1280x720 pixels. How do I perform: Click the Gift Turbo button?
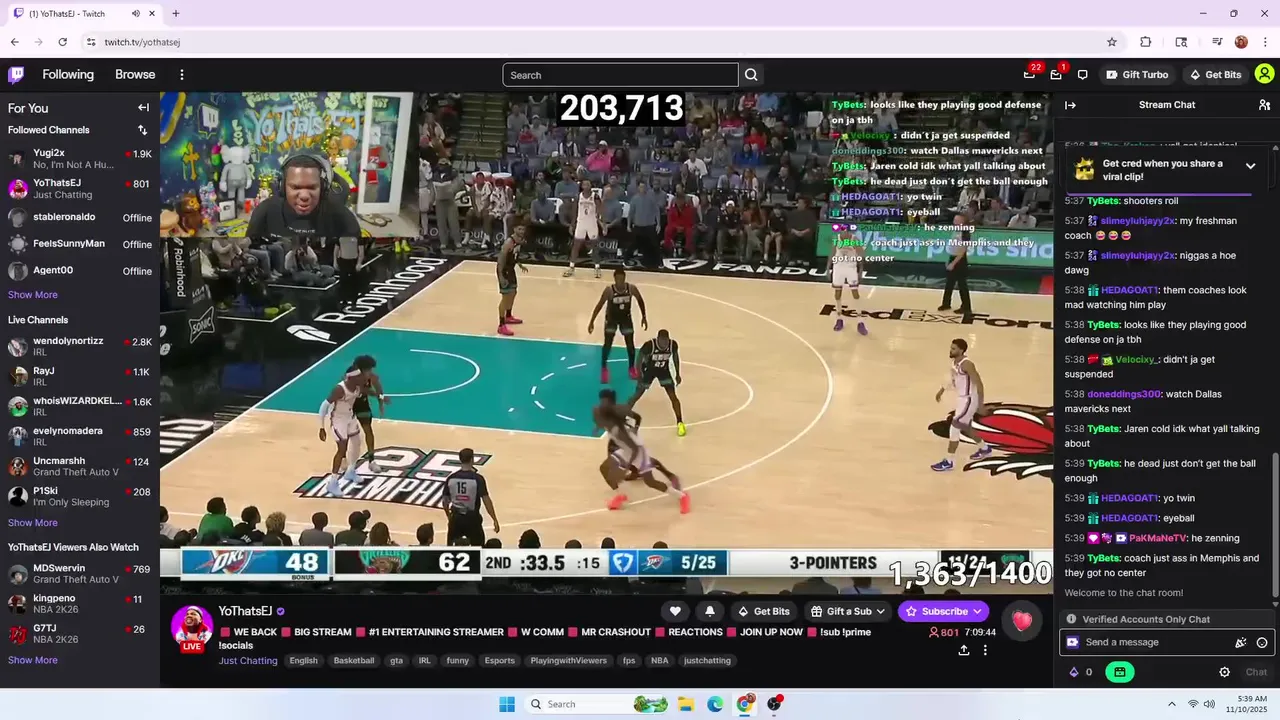click(x=1138, y=75)
